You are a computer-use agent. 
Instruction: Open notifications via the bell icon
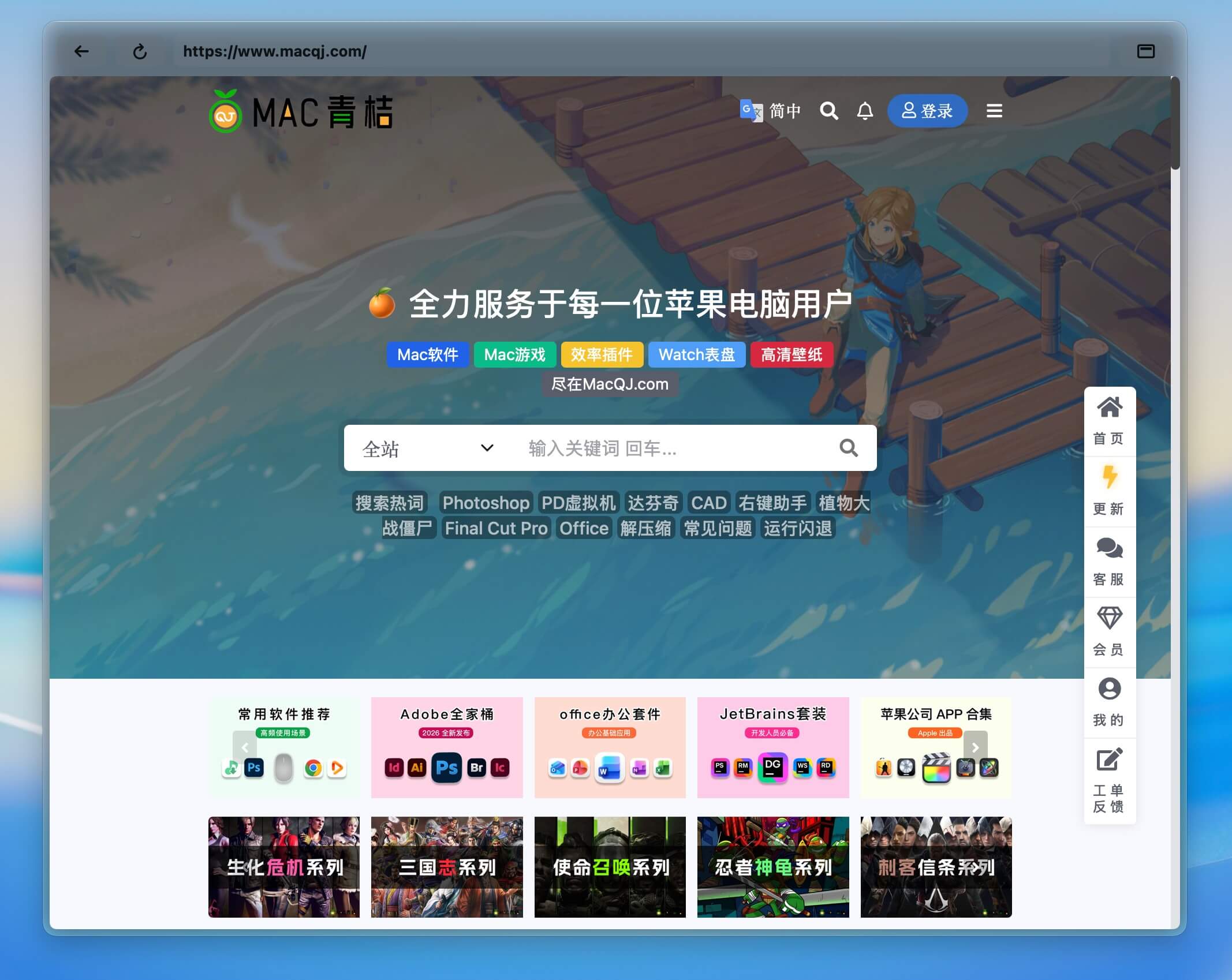click(x=864, y=111)
